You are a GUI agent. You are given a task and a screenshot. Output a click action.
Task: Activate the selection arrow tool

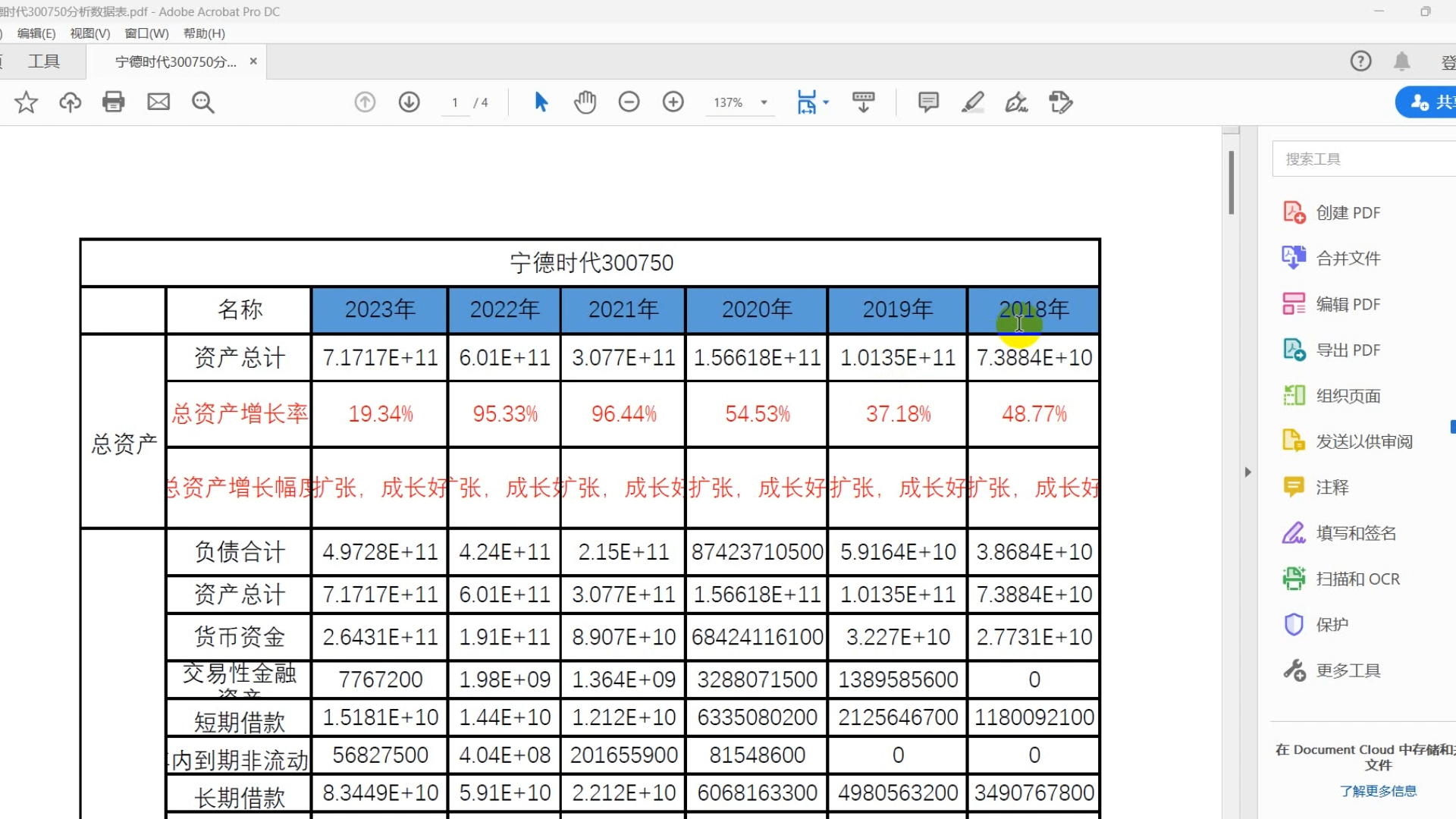pyautogui.click(x=541, y=102)
